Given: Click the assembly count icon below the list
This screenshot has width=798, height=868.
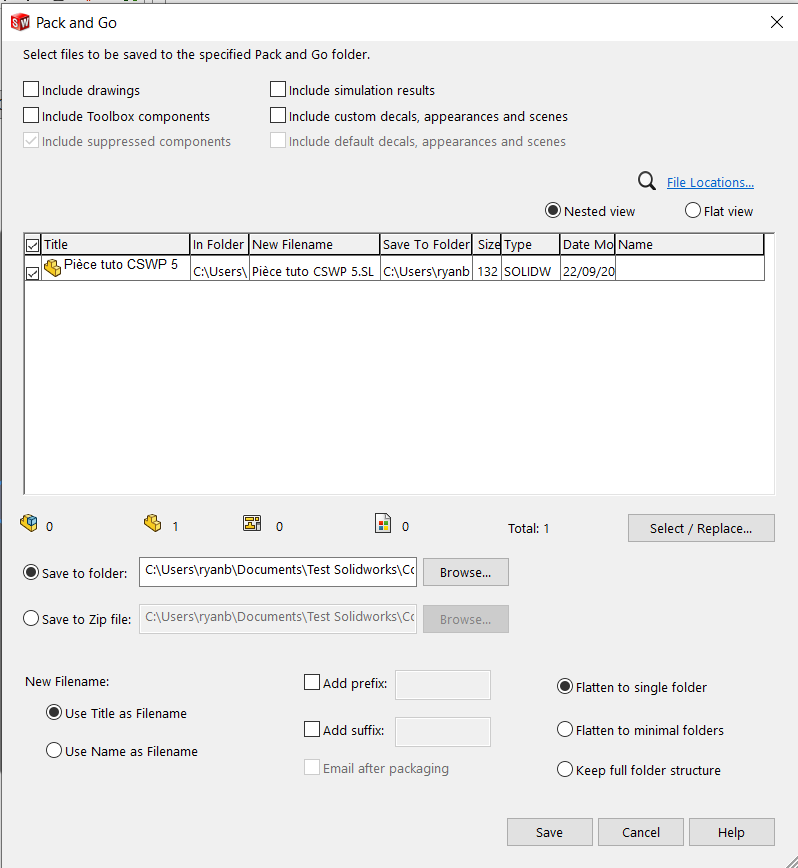Looking at the screenshot, I should tap(28, 524).
